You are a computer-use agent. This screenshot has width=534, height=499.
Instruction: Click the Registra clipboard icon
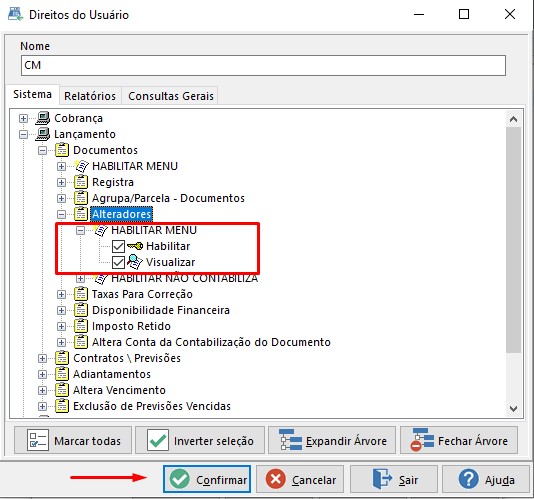[x=81, y=182]
